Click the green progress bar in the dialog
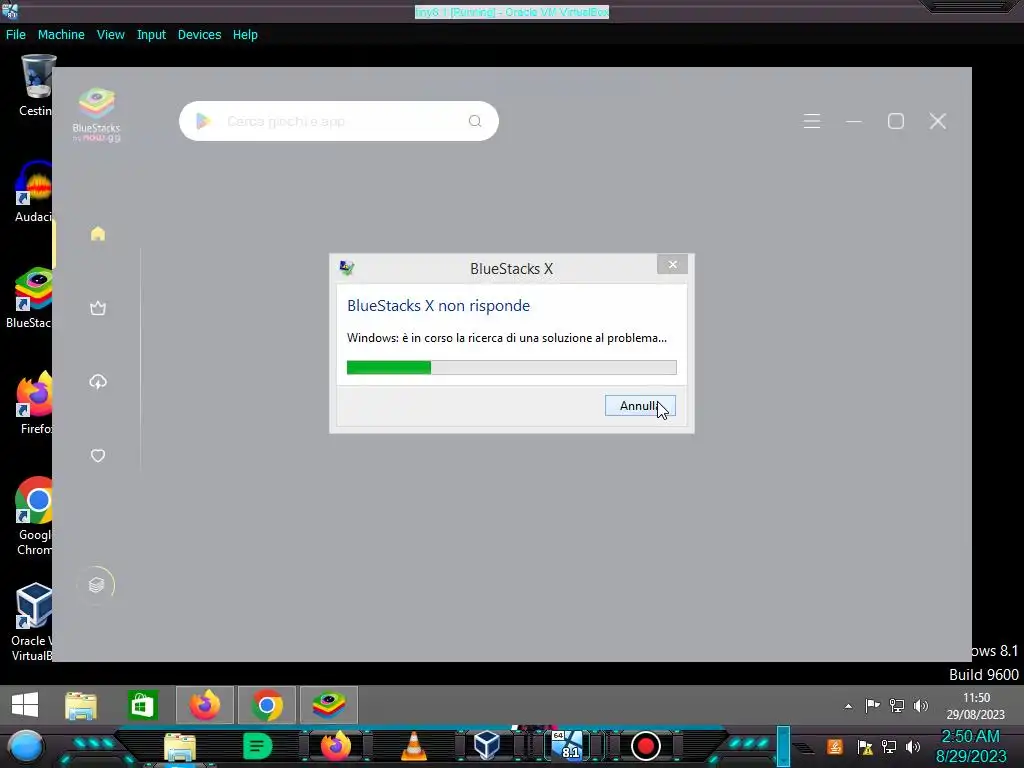1024x768 pixels. coord(511,368)
